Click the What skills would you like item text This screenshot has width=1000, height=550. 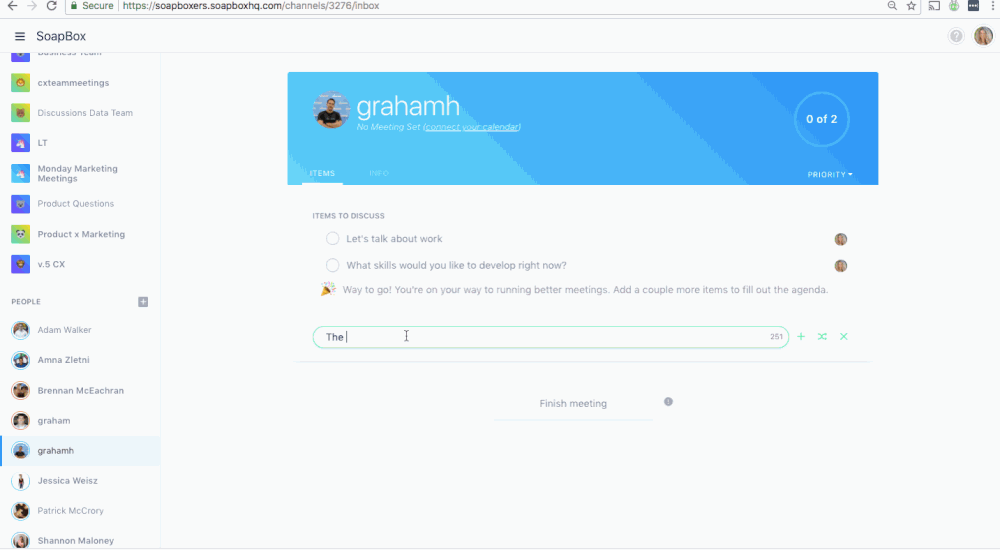point(456,265)
